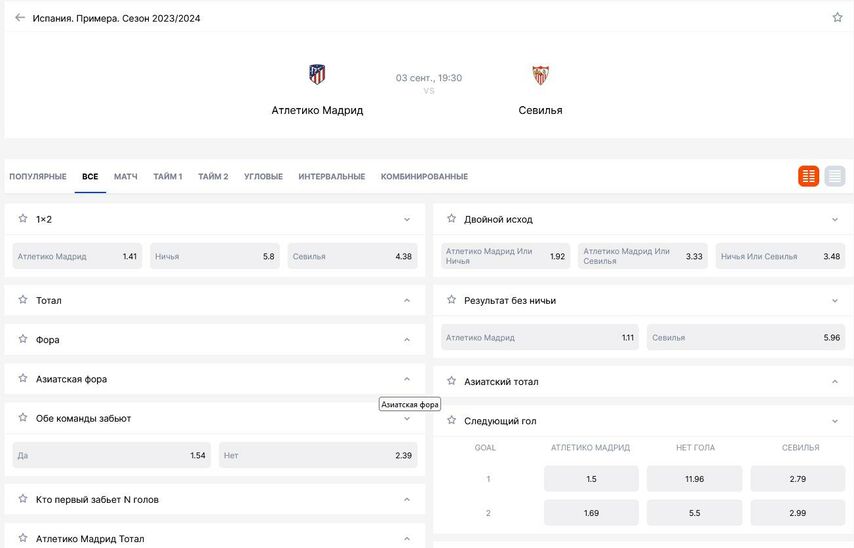Star the Следующий гол market
The image size is (854, 548).
(451, 420)
